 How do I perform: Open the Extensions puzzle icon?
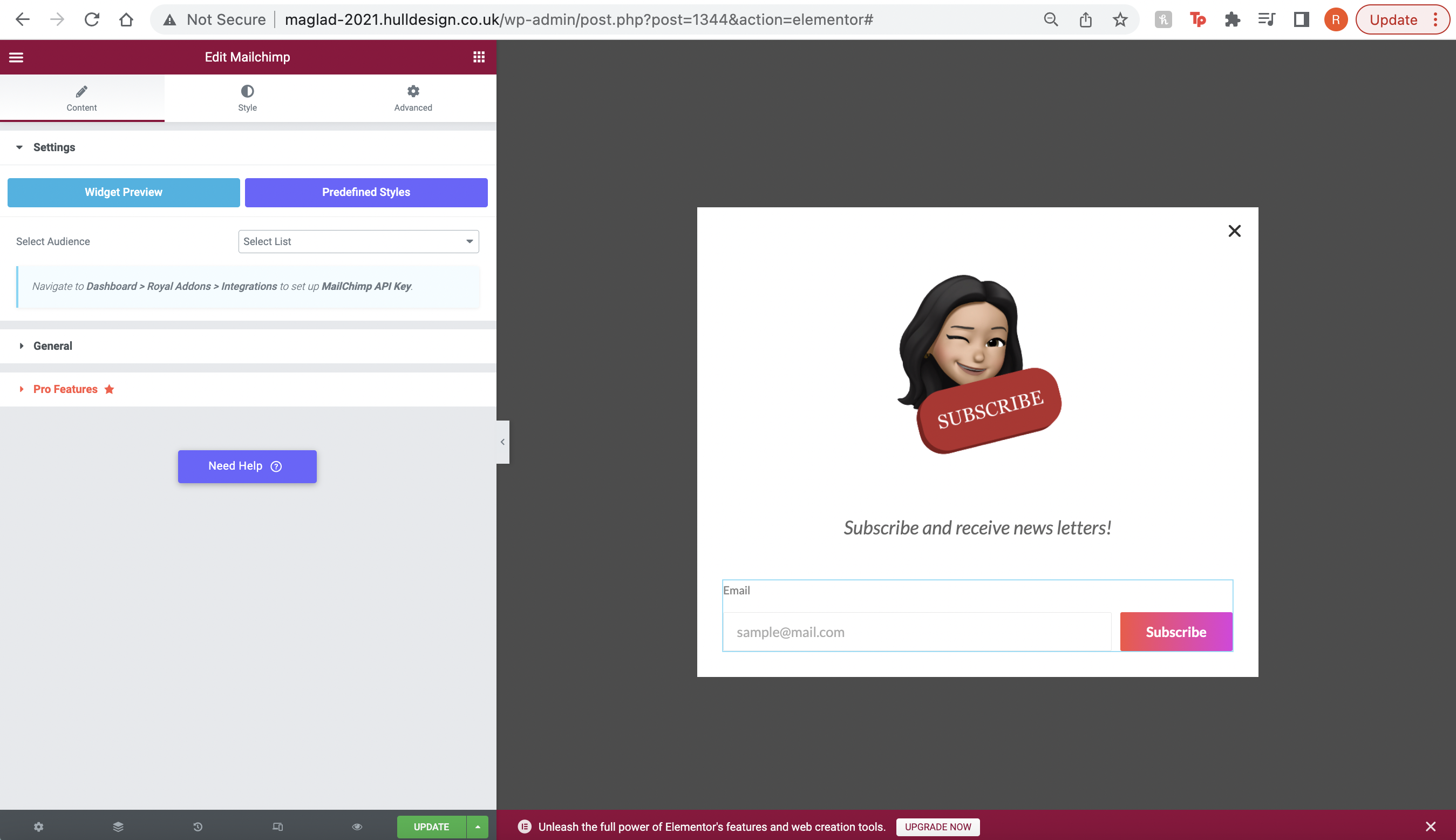[x=1232, y=19]
